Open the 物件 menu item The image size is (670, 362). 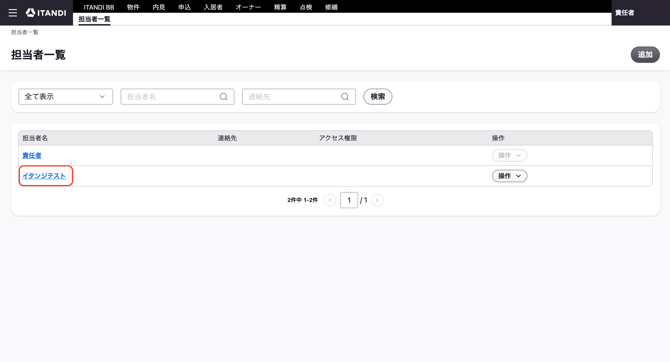click(x=133, y=7)
